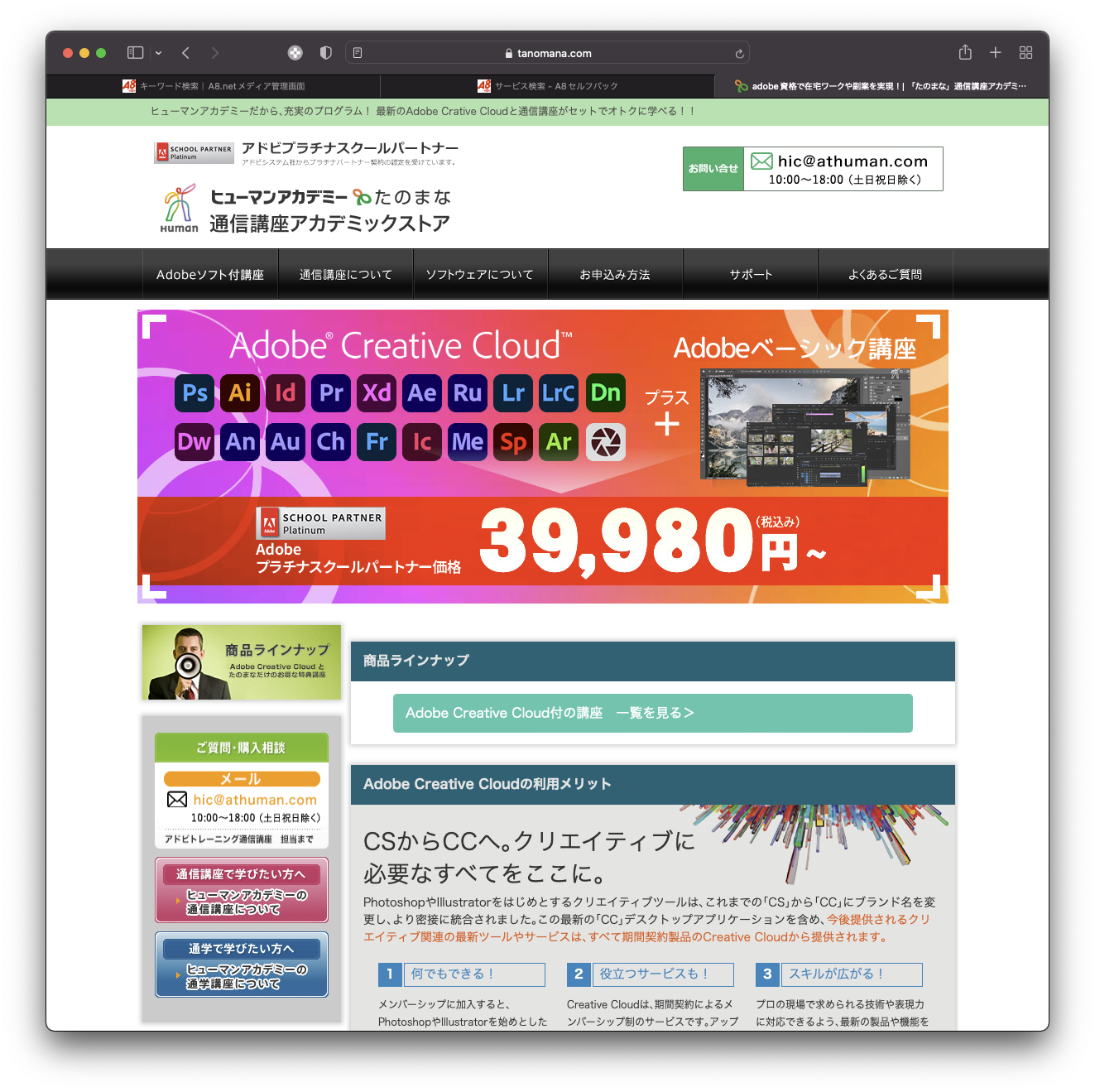Click the Adobe Spark Sp icon

(x=513, y=441)
